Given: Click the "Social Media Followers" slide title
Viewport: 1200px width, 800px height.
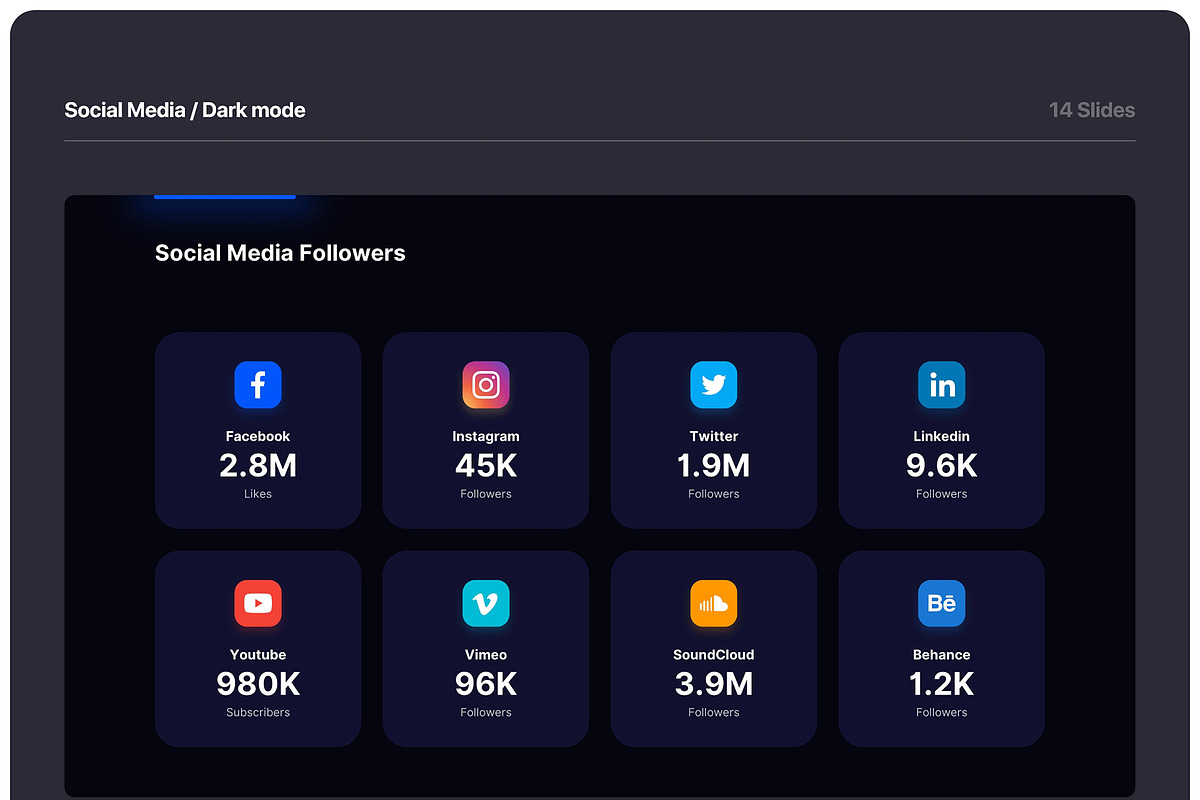Looking at the screenshot, I should tap(280, 253).
